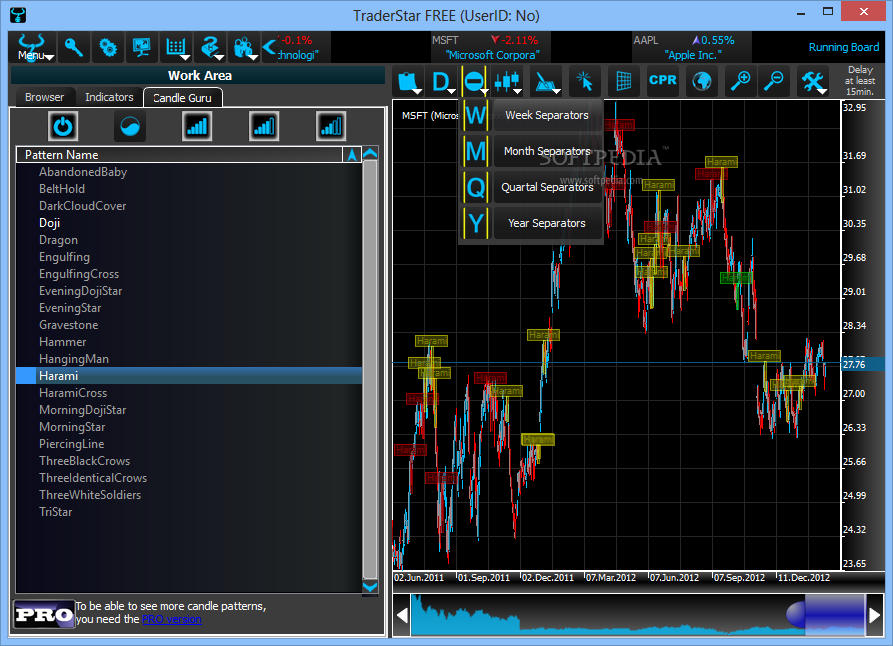Zoom in on the chart
The image size is (893, 646).
tap(740, 81)
